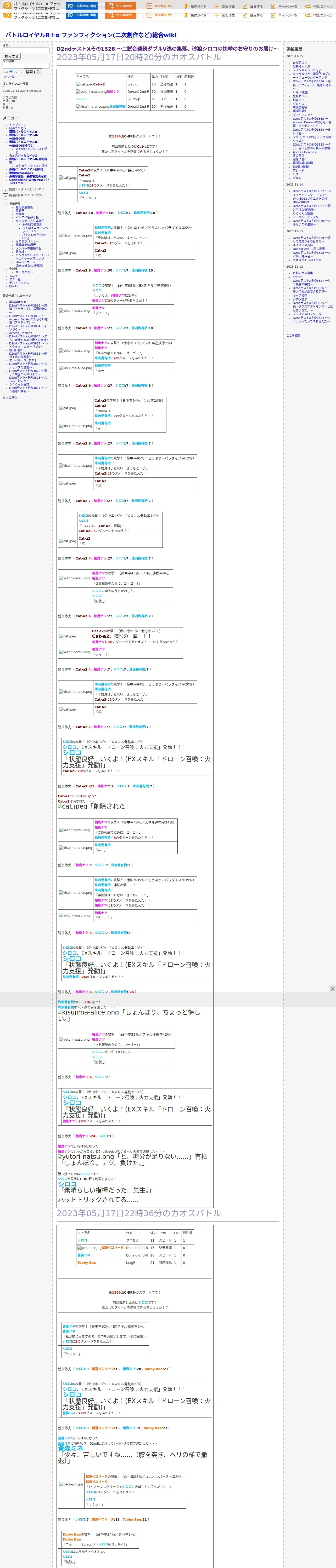Click 検索する button beside the or radio

[32, 72]
